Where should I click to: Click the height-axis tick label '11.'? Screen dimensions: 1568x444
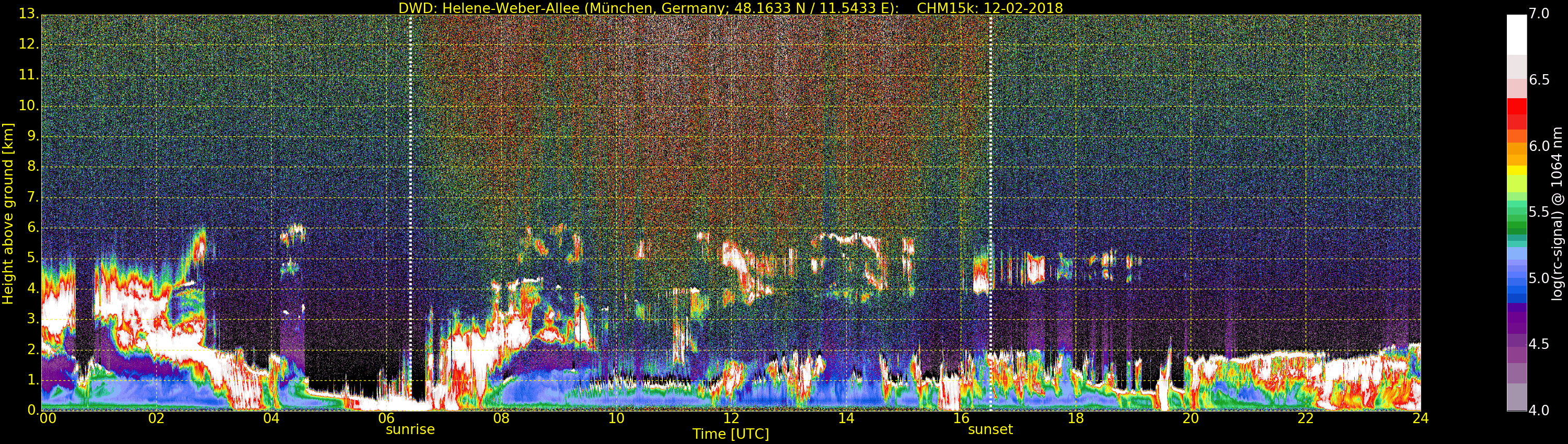tap(29, 75)
